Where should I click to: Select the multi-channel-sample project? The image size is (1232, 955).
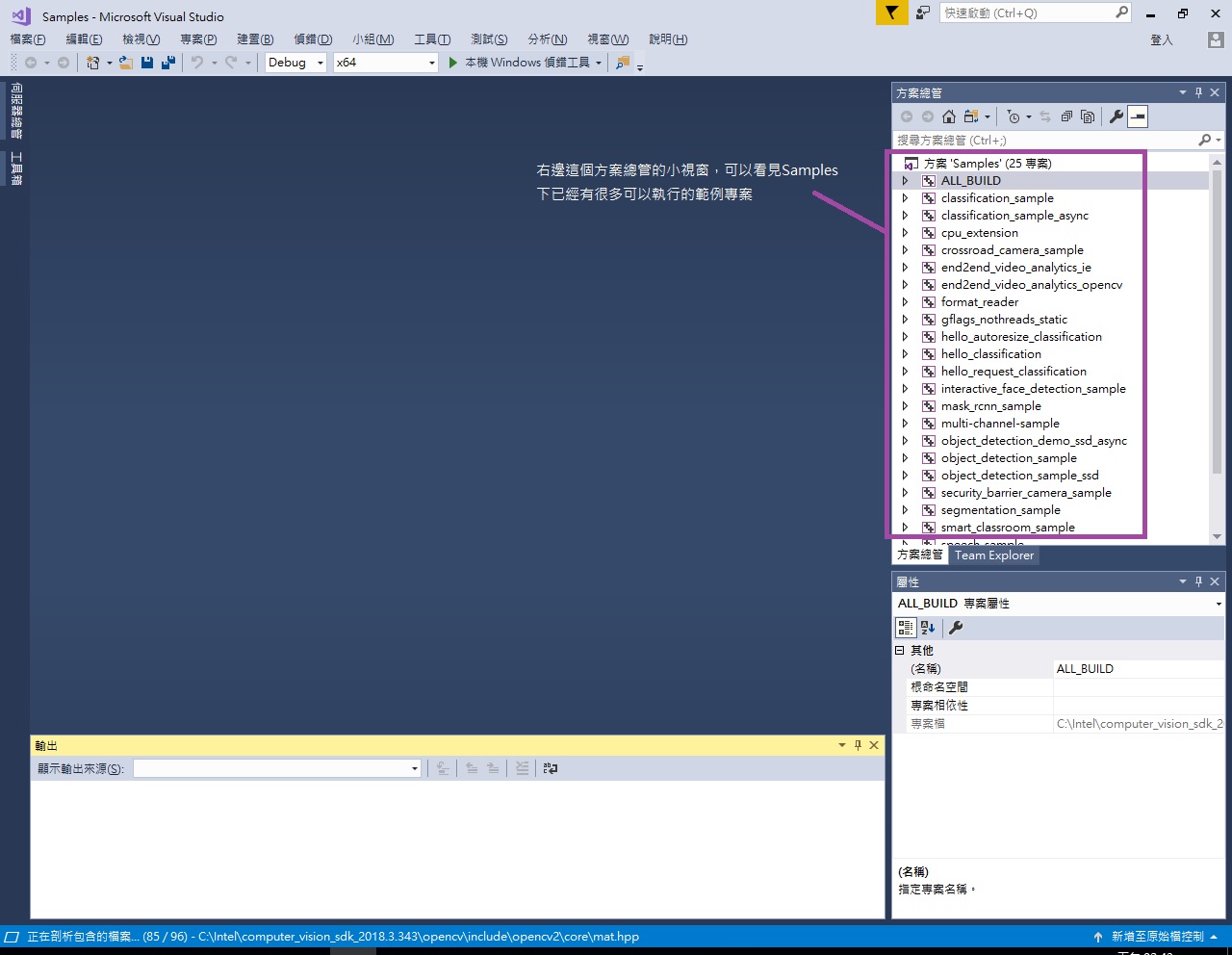click(1000, 424)
